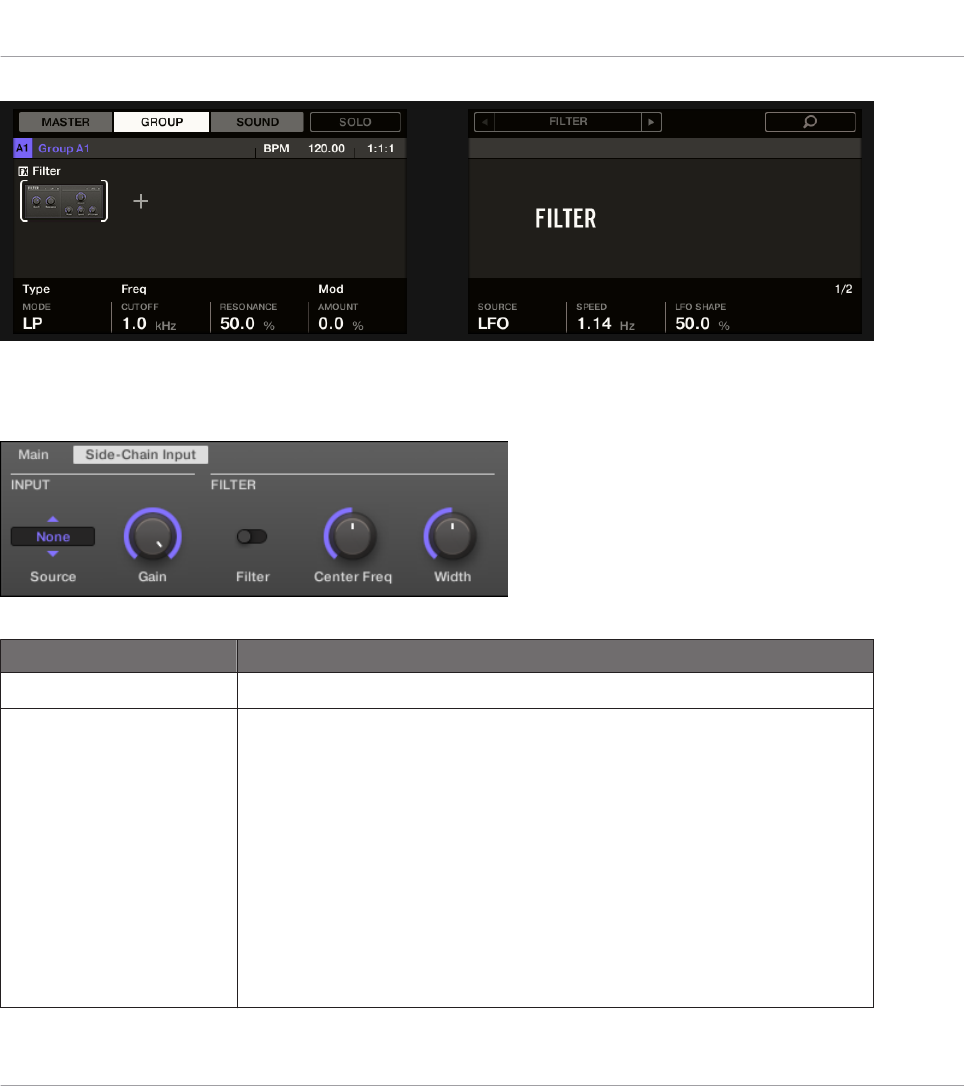Select the MASTER tab
The image size is (965, 1086).
65,122
